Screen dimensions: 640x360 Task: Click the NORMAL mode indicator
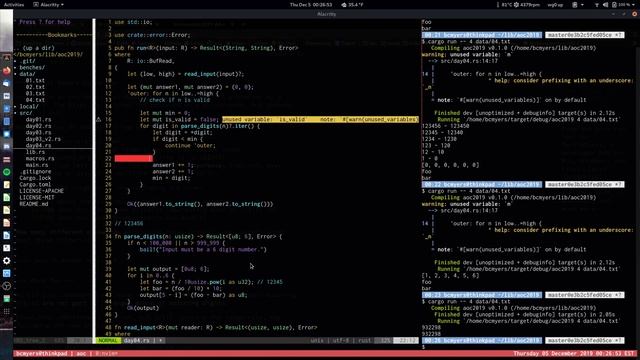coord(108,340)
